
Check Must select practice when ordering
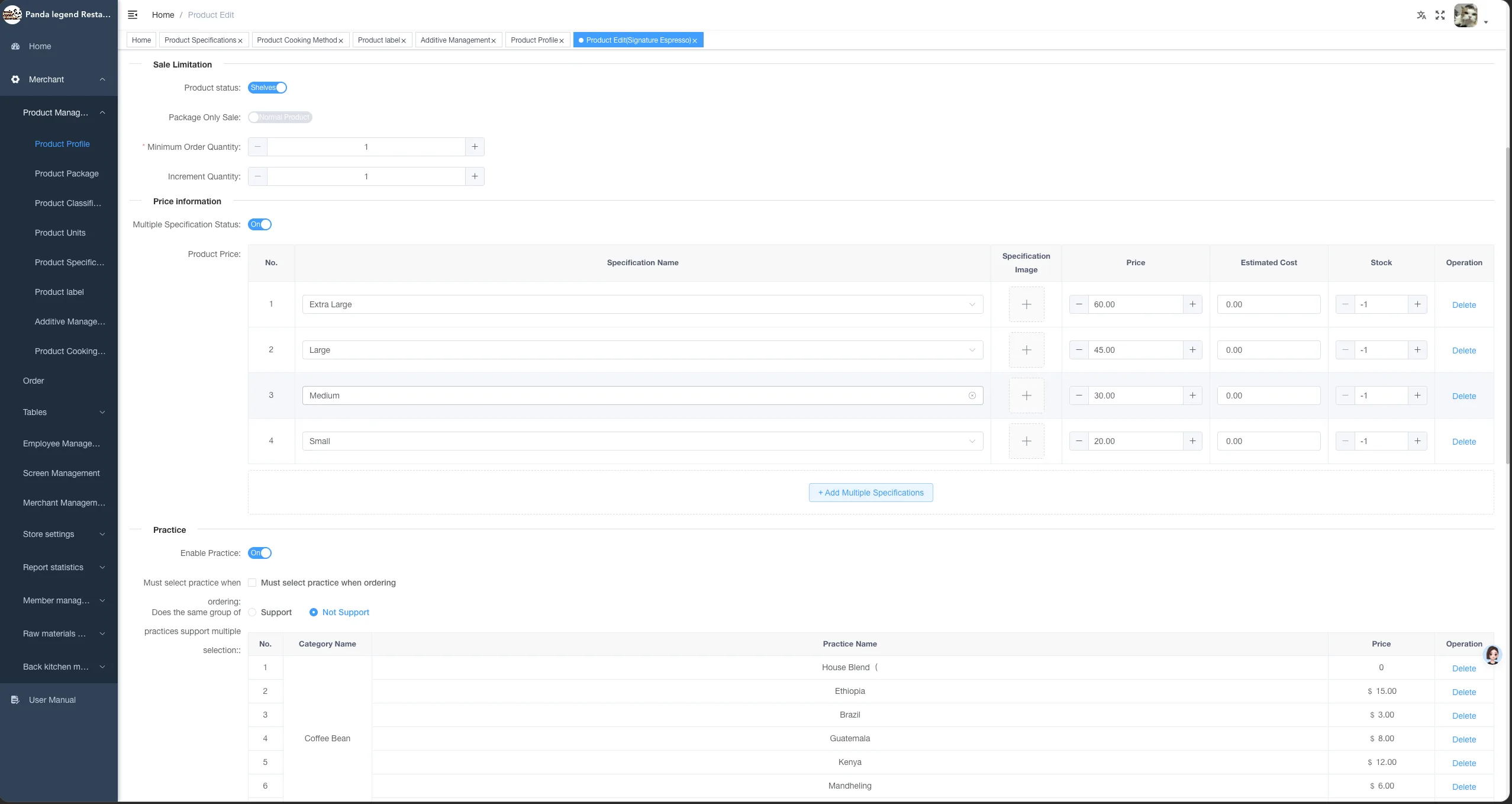pyautogui.click(x=252, y=583)
